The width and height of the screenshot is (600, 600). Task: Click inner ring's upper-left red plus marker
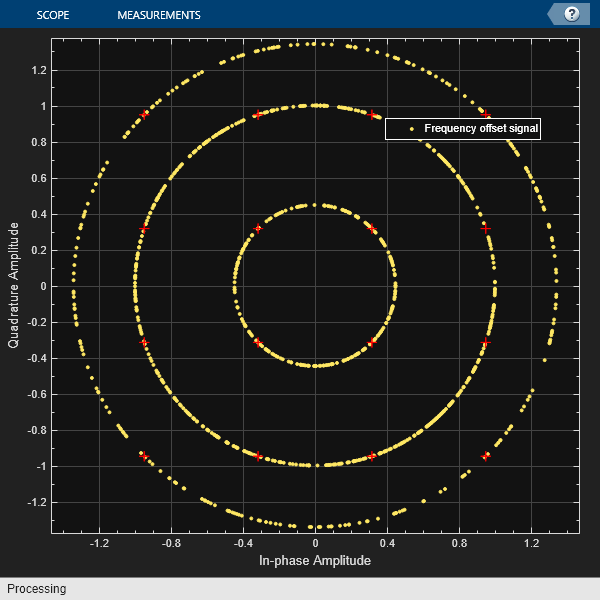[258, 229]
